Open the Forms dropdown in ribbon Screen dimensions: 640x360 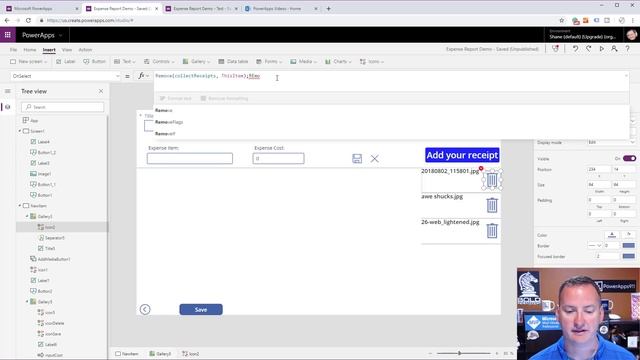point(269,62)
